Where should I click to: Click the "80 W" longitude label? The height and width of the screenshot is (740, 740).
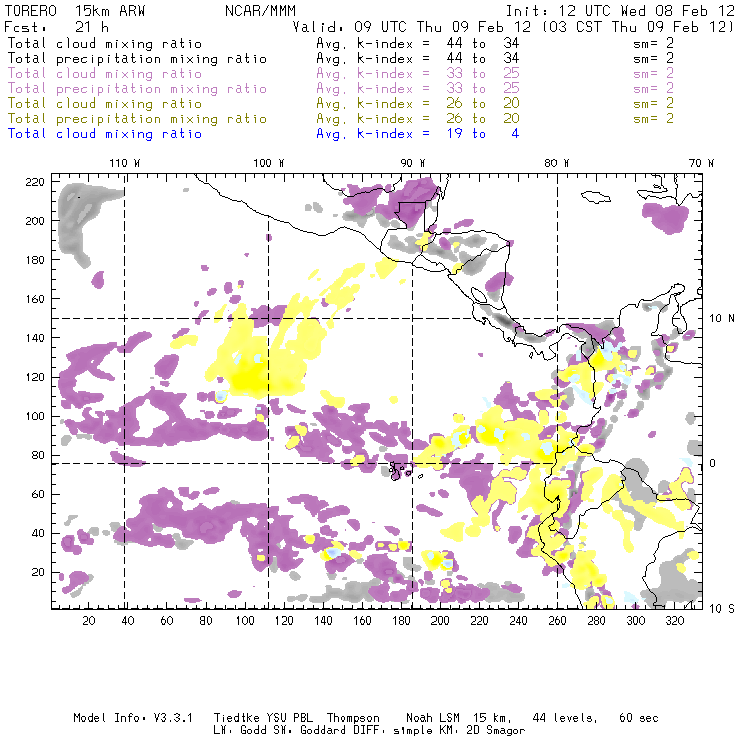coord(557,163)
